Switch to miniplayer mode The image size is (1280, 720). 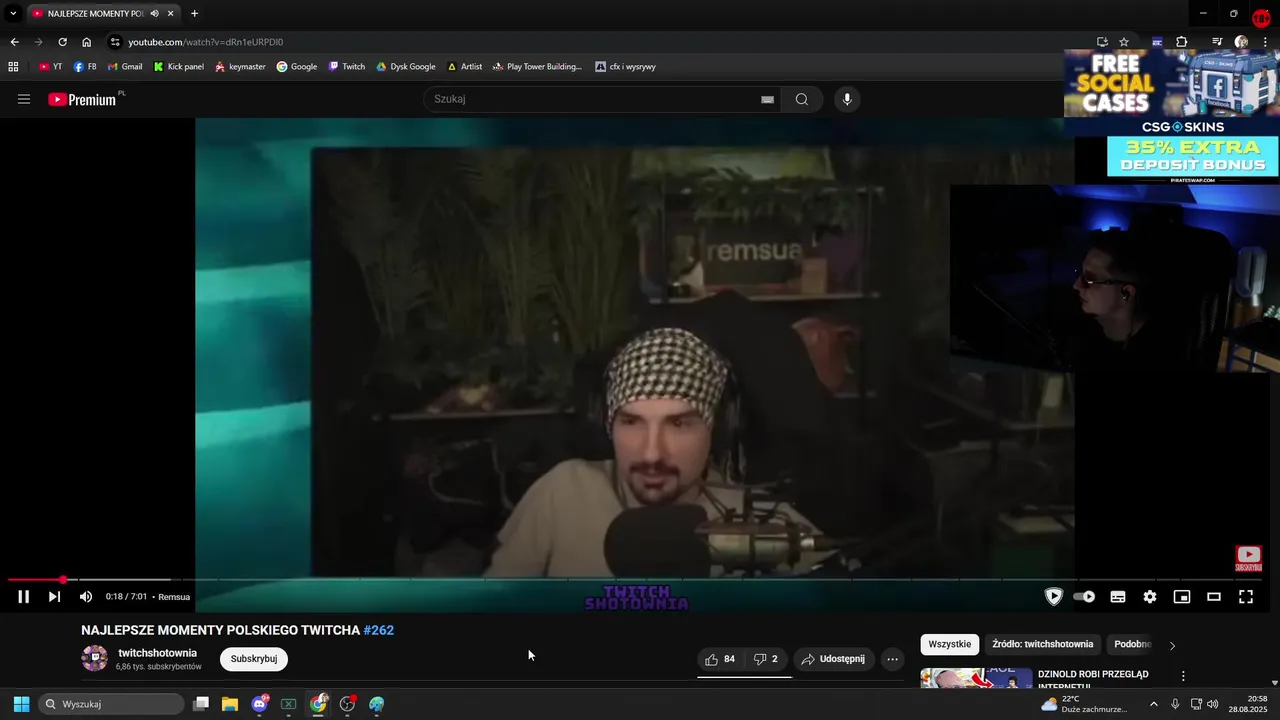point(1182,597)
